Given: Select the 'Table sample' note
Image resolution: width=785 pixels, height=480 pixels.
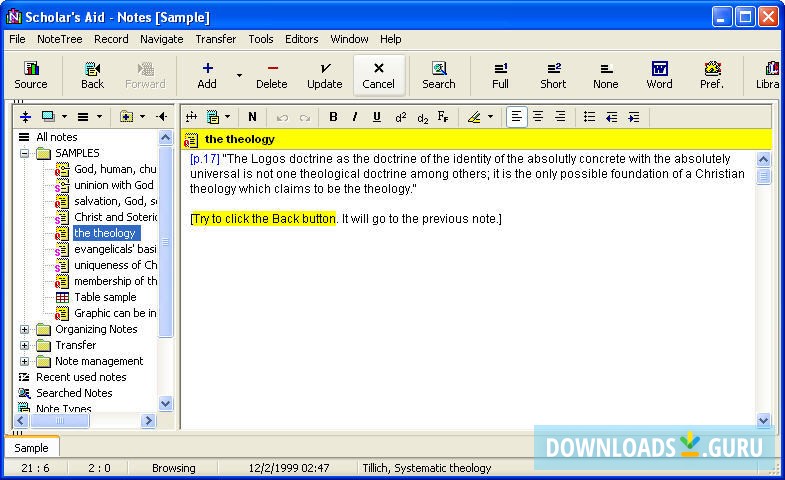Looking at the screenshot, I should pos(105,297).
